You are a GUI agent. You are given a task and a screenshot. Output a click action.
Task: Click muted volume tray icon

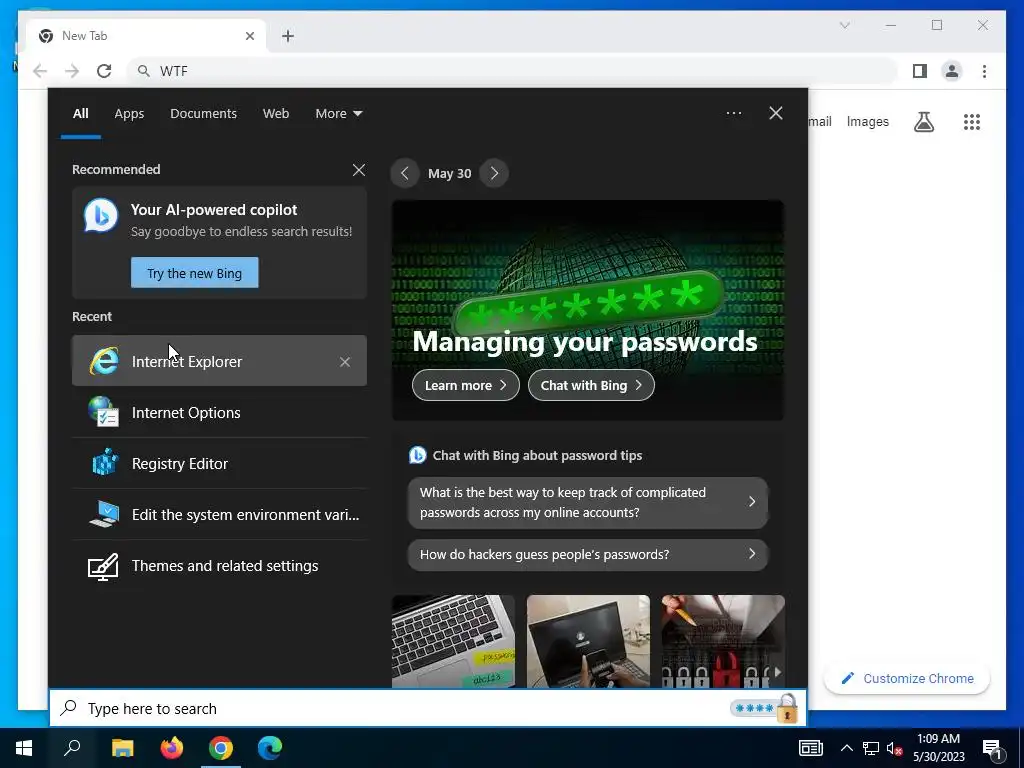pos(895,748)
